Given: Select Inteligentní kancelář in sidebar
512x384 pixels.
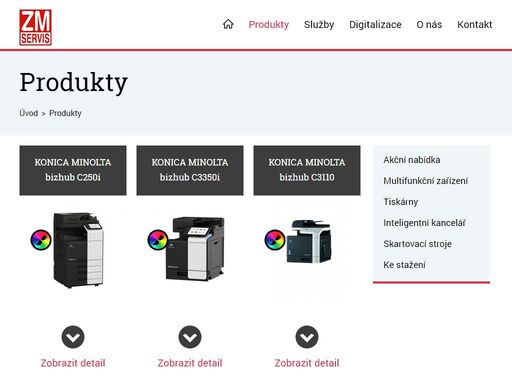Looking at the screenshot, I should 424,223.
